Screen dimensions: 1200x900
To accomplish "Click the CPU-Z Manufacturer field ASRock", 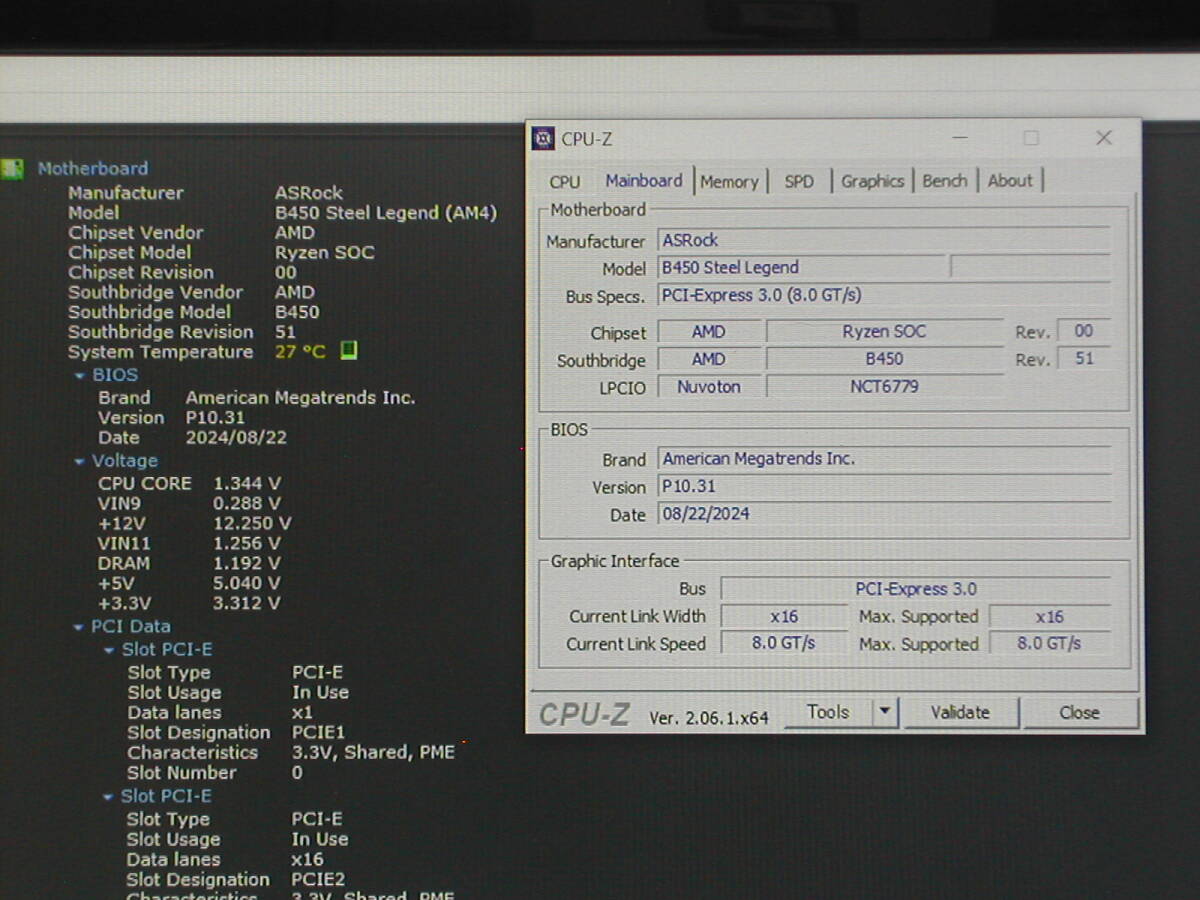I will point(884,240).
